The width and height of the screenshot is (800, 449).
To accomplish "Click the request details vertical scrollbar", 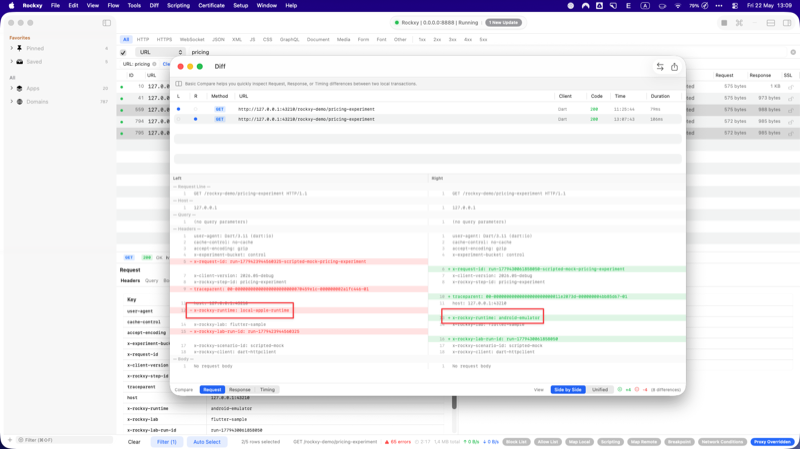I will pyautogui.click(x=454, y=402).
